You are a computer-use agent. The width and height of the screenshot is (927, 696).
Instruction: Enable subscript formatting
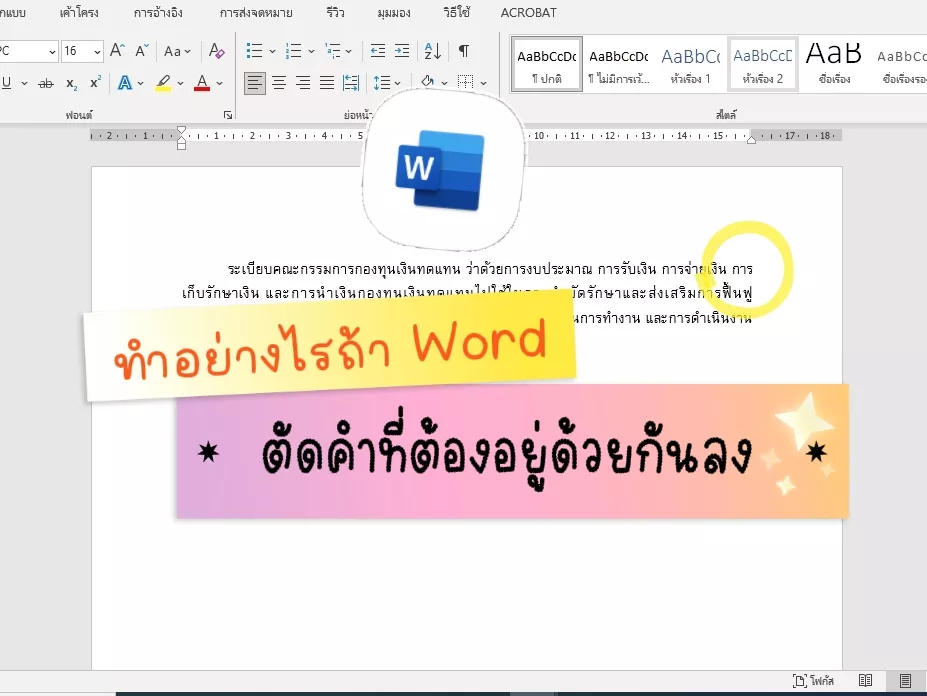click(70, 83)
